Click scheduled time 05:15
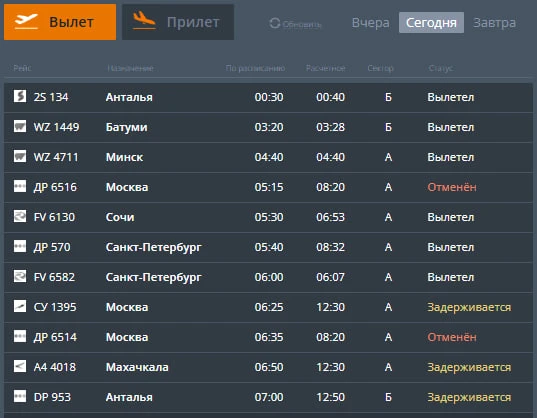The image size is (537, 418). (269, 187)
